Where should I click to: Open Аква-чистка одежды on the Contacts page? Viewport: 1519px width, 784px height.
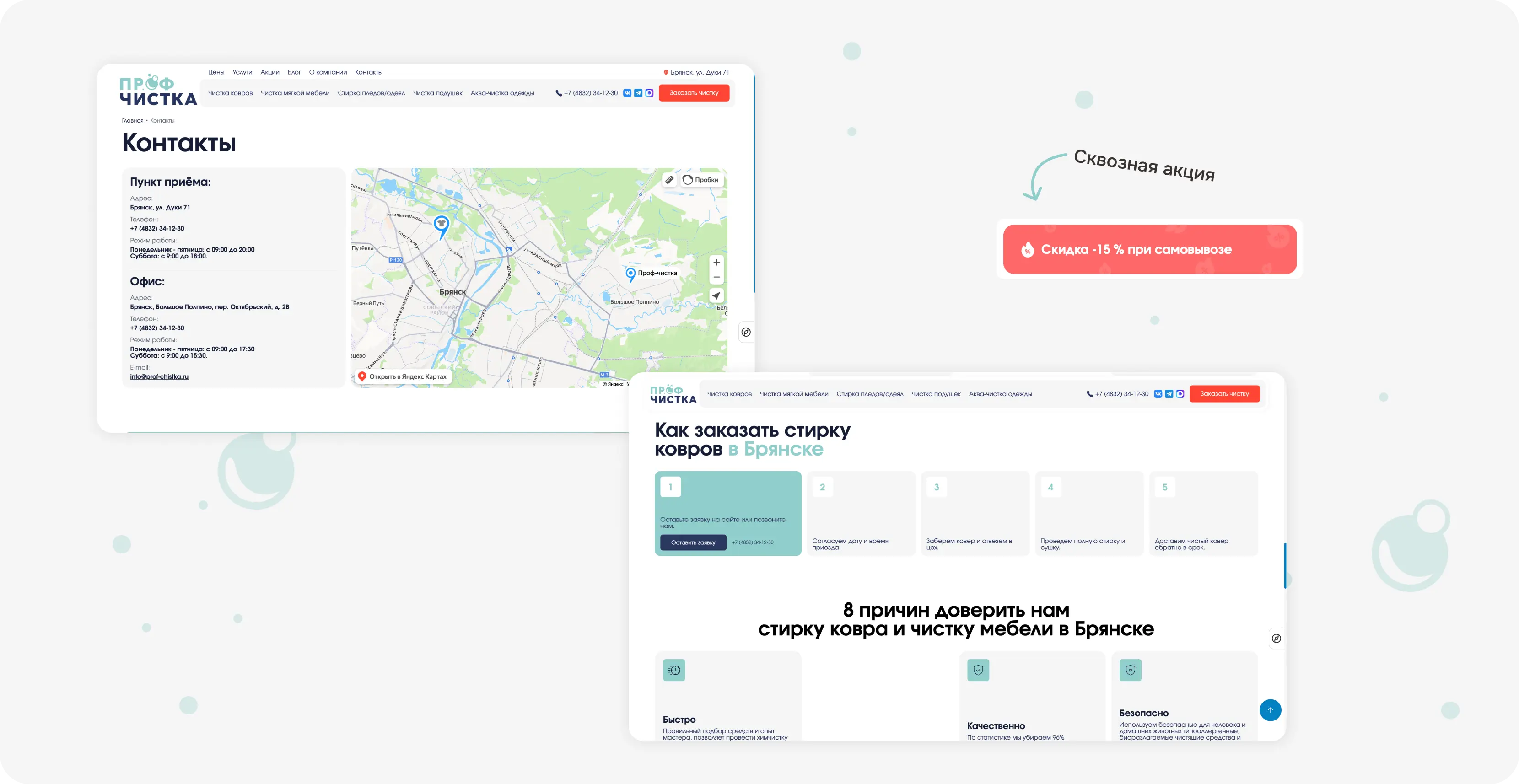[x=502, y=93]
